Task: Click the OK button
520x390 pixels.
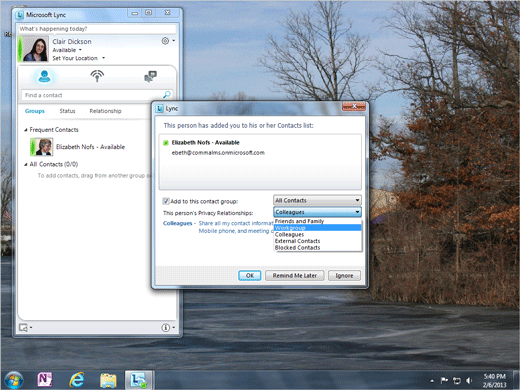Action: point(250,276)
